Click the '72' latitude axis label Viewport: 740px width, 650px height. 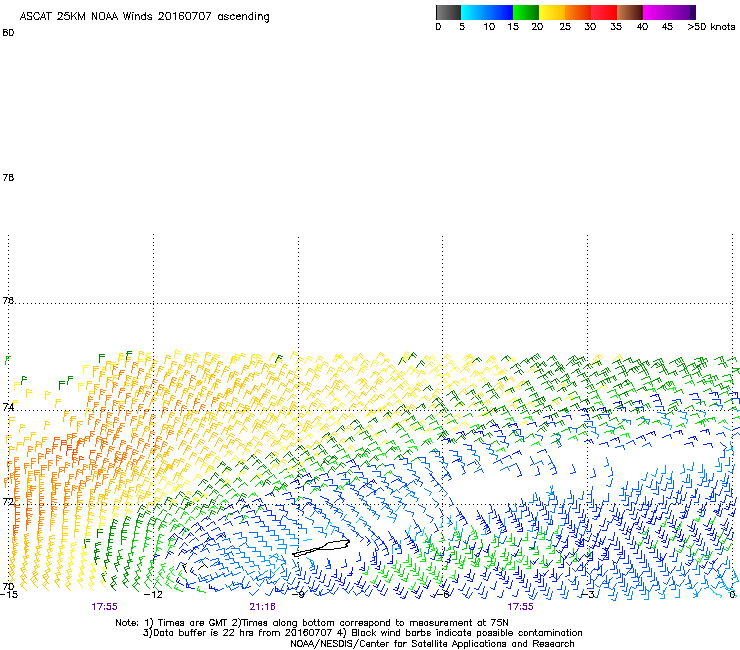tap(8, 501)
